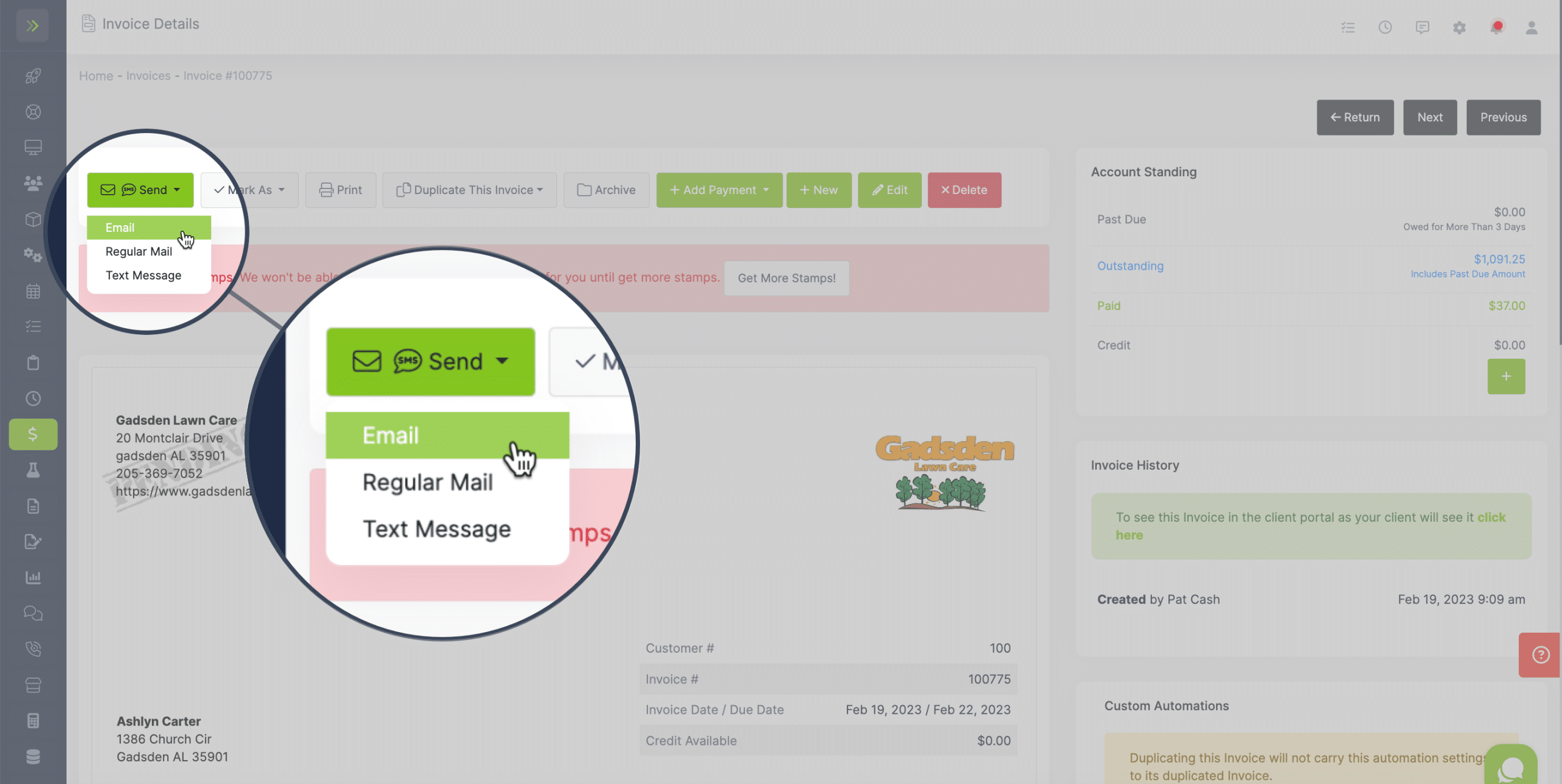Open the signed document pen icon in sidebar
This screenshot has height=784, width=1562.
[x=33, y=542]
